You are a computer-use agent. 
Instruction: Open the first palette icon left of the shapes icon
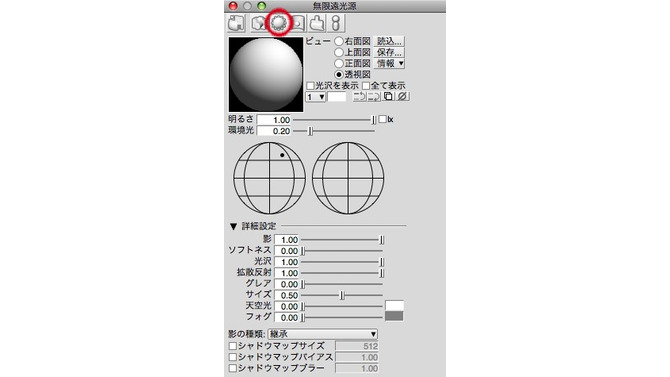(236, 23)
